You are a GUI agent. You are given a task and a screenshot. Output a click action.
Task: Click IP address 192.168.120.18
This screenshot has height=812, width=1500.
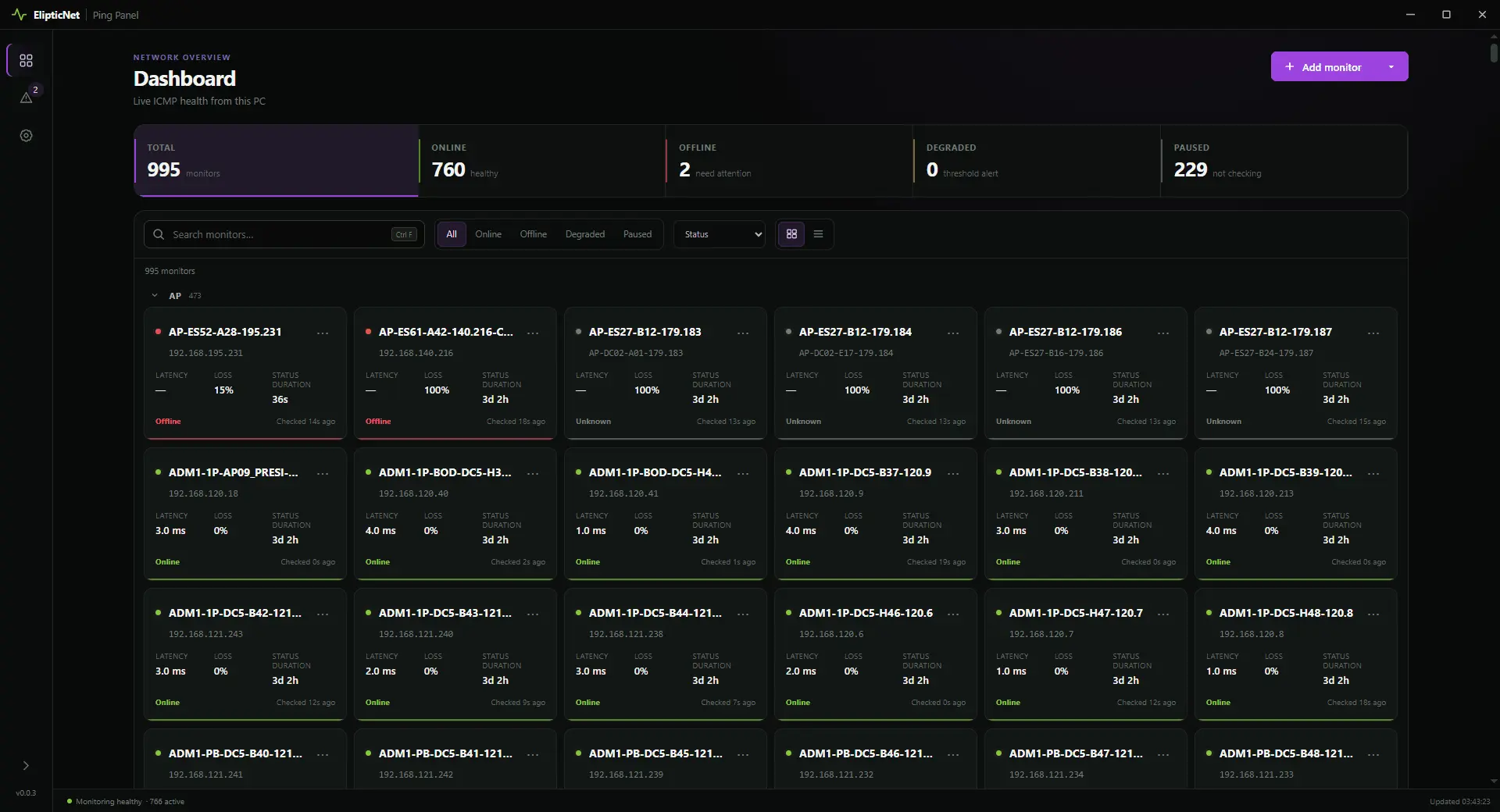coord(203,493)
